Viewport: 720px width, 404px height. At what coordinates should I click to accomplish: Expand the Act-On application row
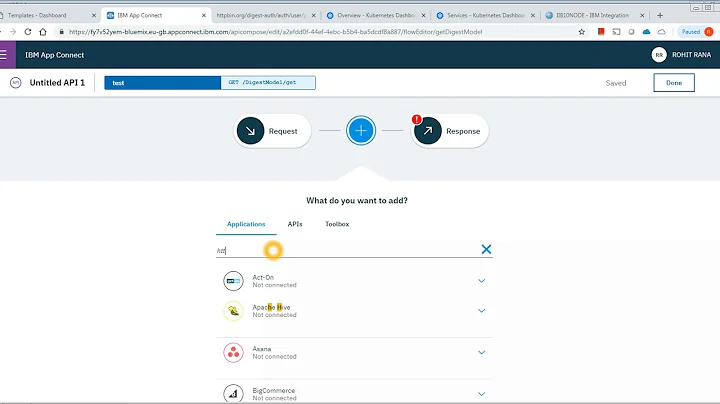tap(481, 281)
